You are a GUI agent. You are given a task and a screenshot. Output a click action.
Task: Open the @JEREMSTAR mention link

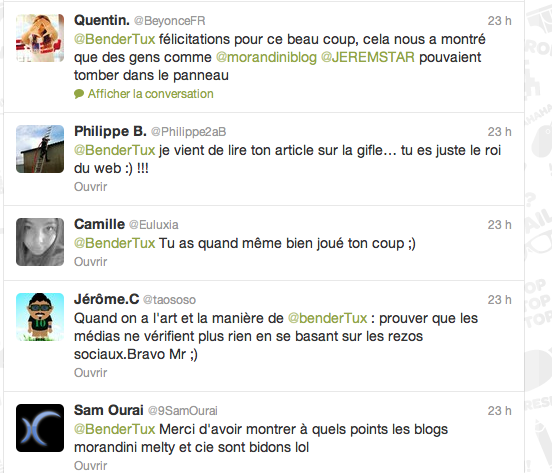coord(368,57)
